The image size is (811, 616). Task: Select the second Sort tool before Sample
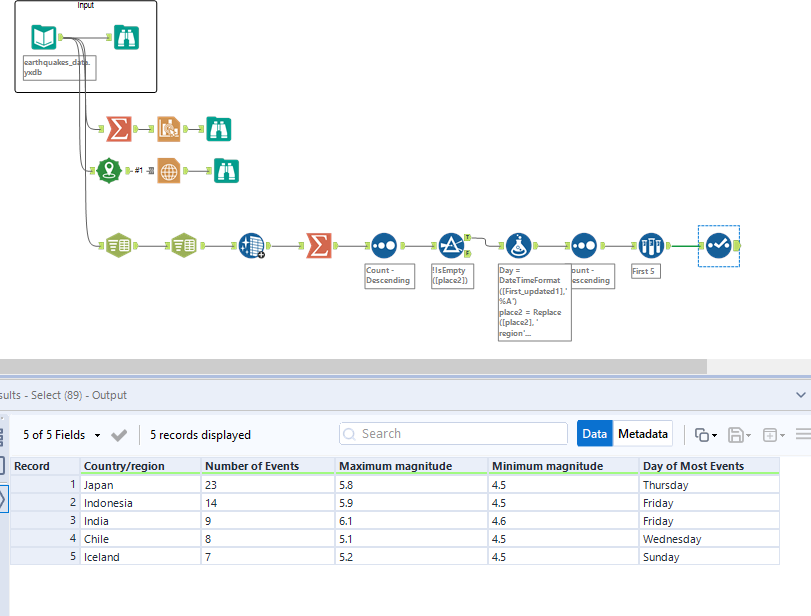point(584,245)
